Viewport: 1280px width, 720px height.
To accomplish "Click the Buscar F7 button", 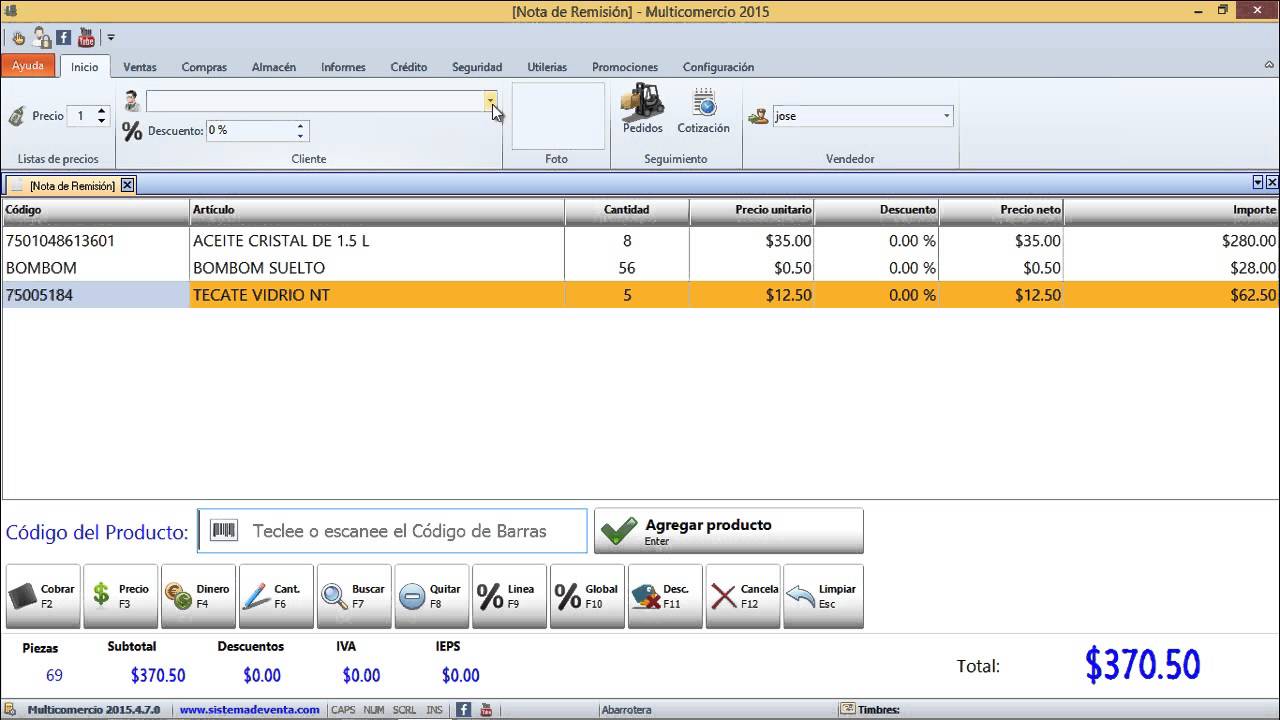I will coord(355,597).
